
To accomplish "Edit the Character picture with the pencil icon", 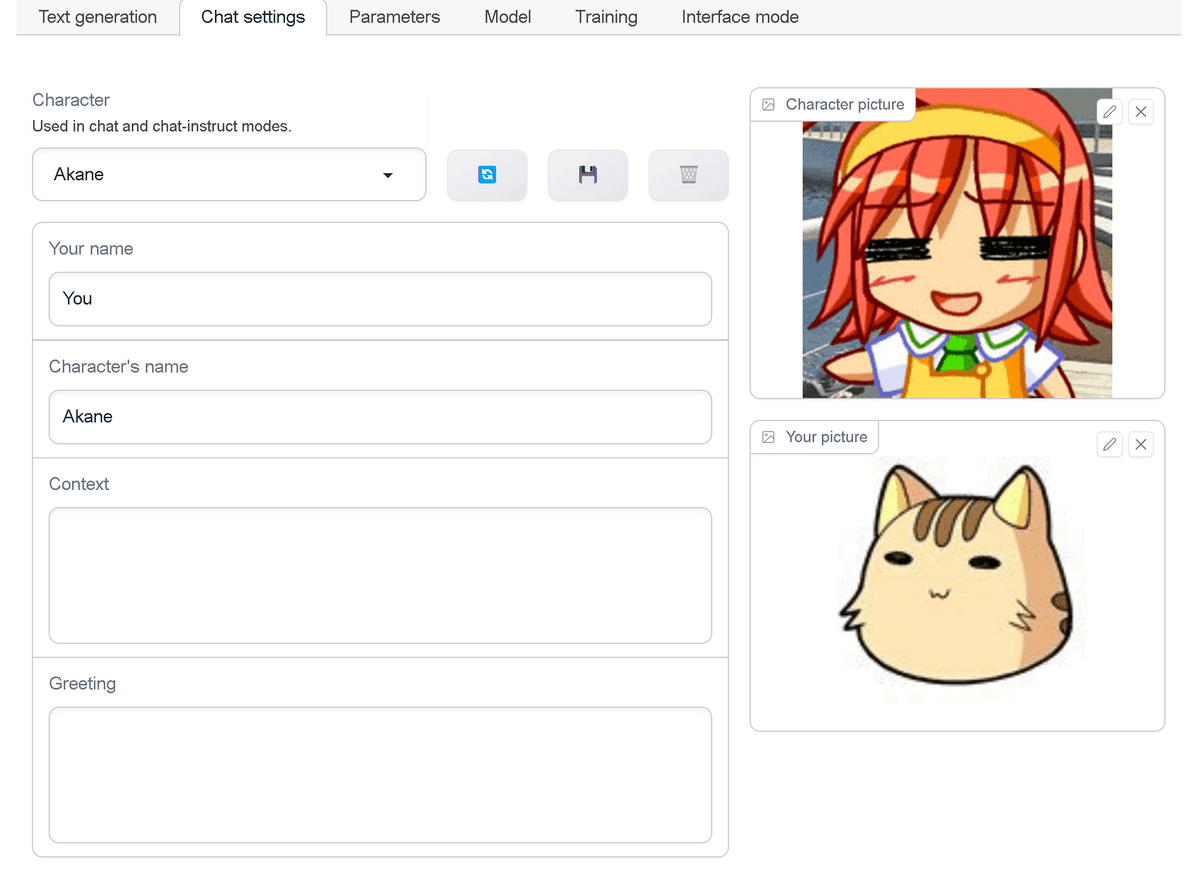I will click(x=1109, y=112).
